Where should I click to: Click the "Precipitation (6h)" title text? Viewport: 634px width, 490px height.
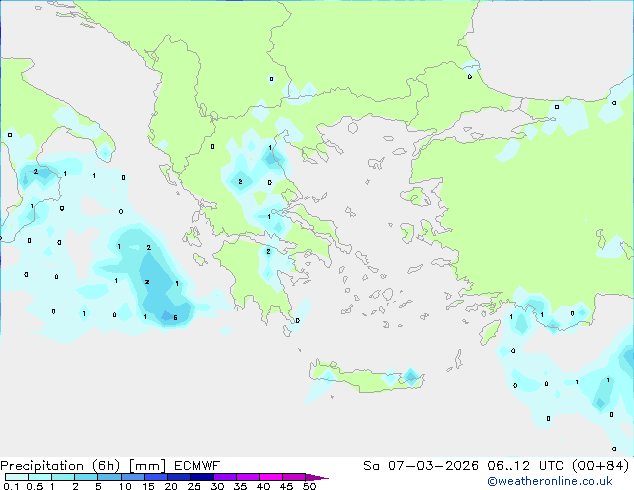coord(60,466)
